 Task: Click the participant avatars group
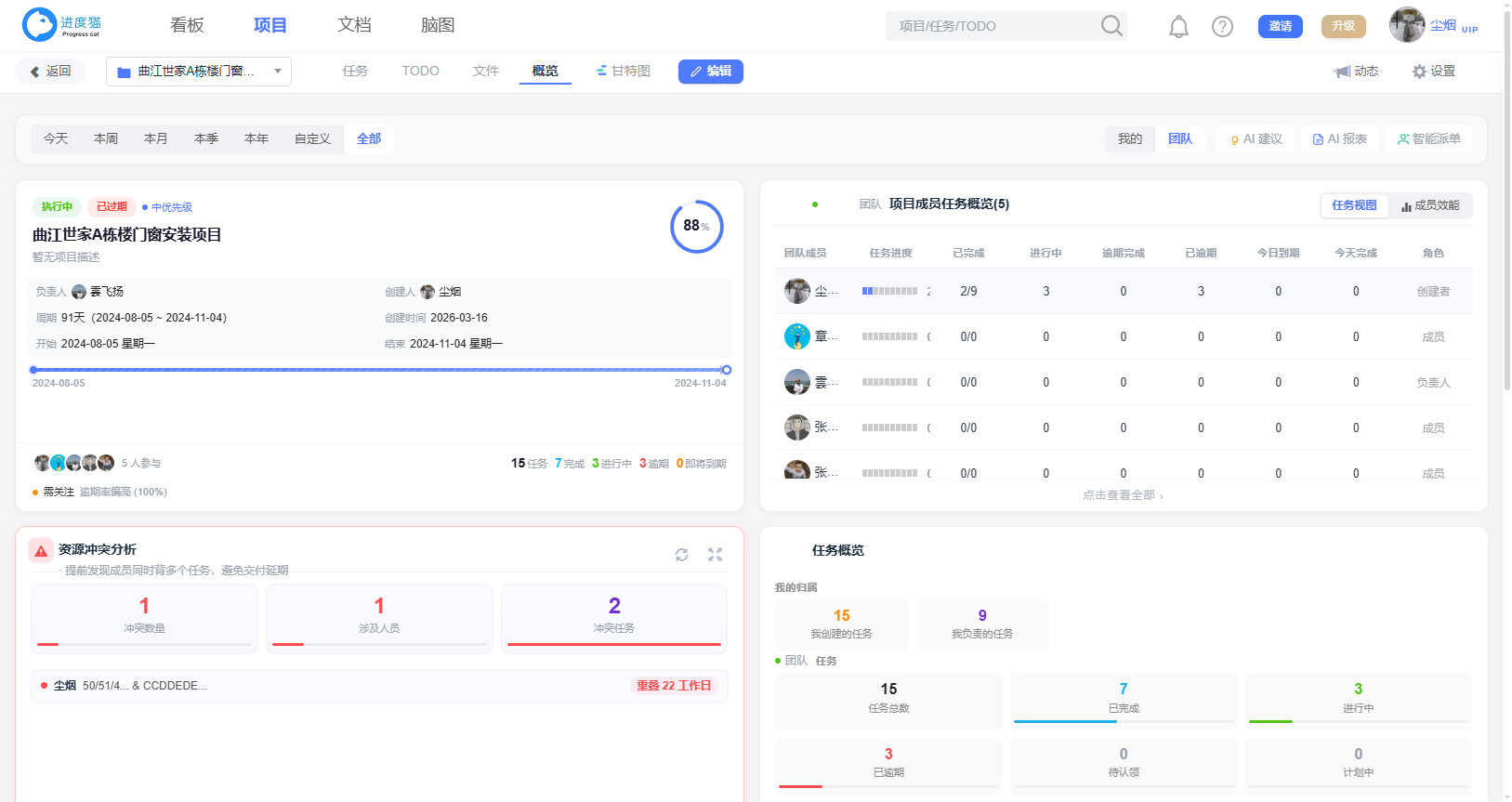point(74,463)
